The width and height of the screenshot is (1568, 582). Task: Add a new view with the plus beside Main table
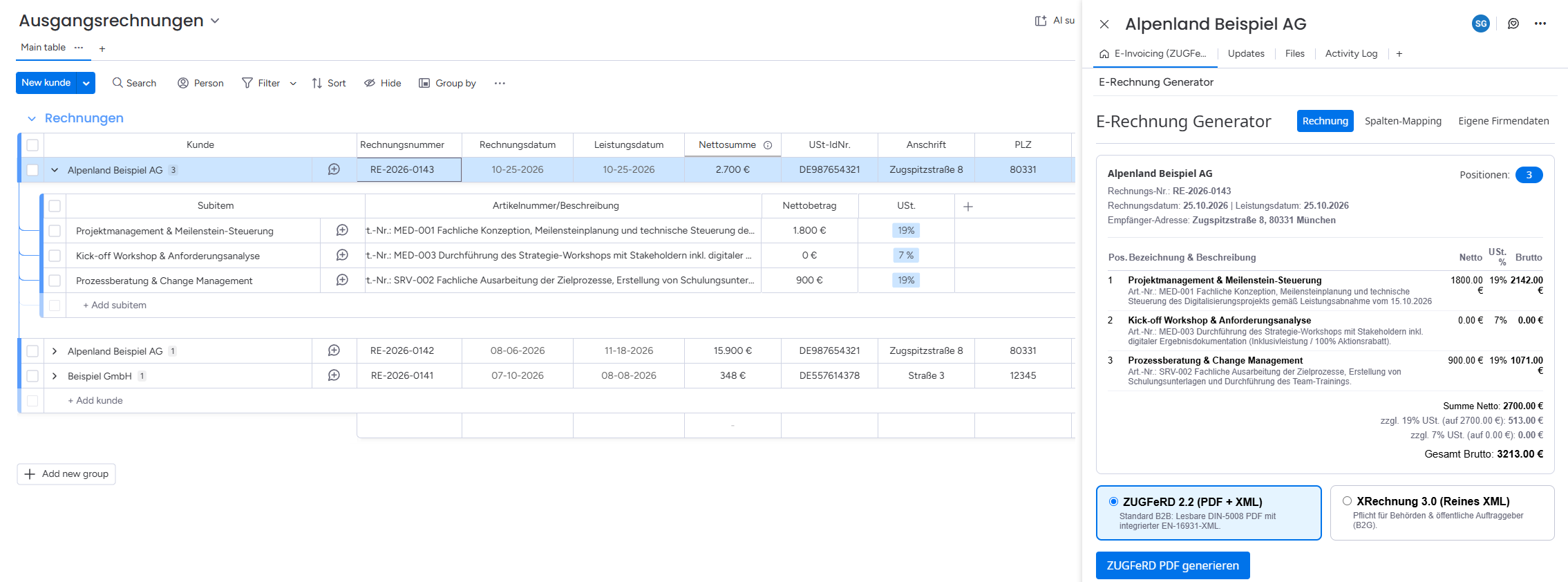click(x=102, y=48)
